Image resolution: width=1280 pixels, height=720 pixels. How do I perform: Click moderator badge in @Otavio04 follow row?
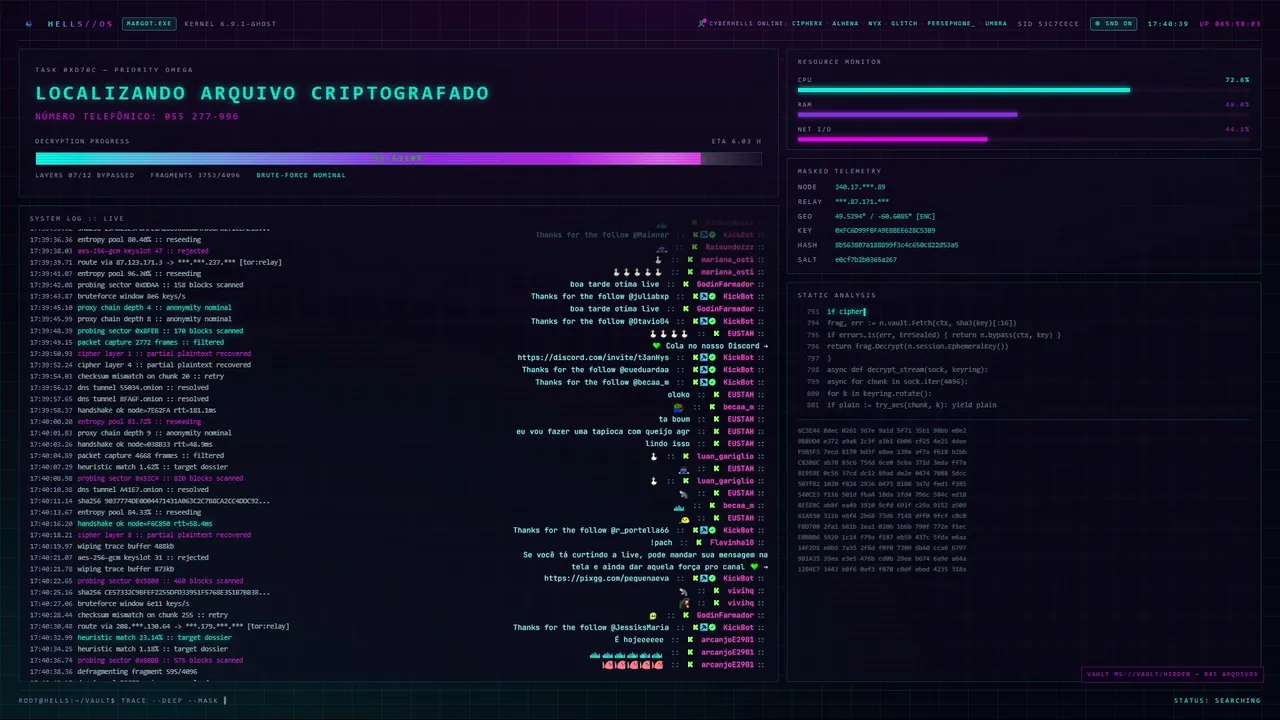tap(702, 321)
